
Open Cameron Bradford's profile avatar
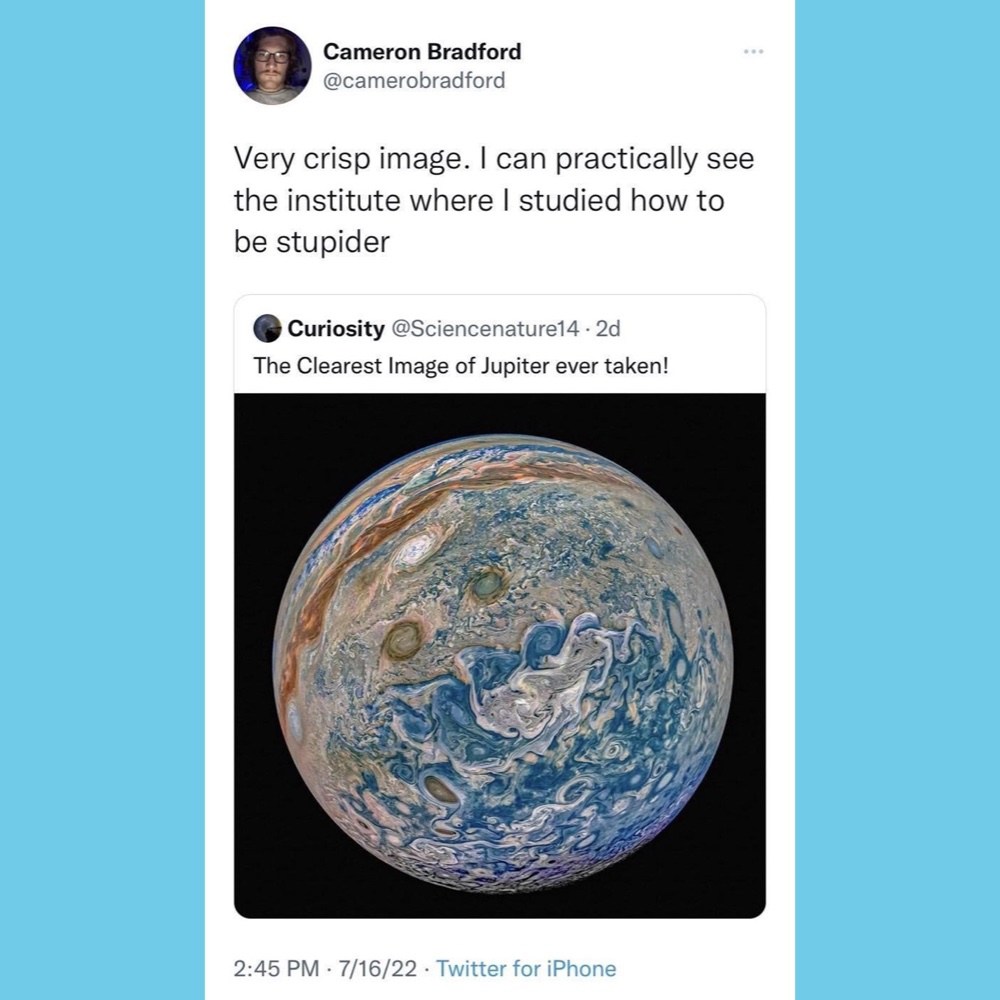(272, 66)
